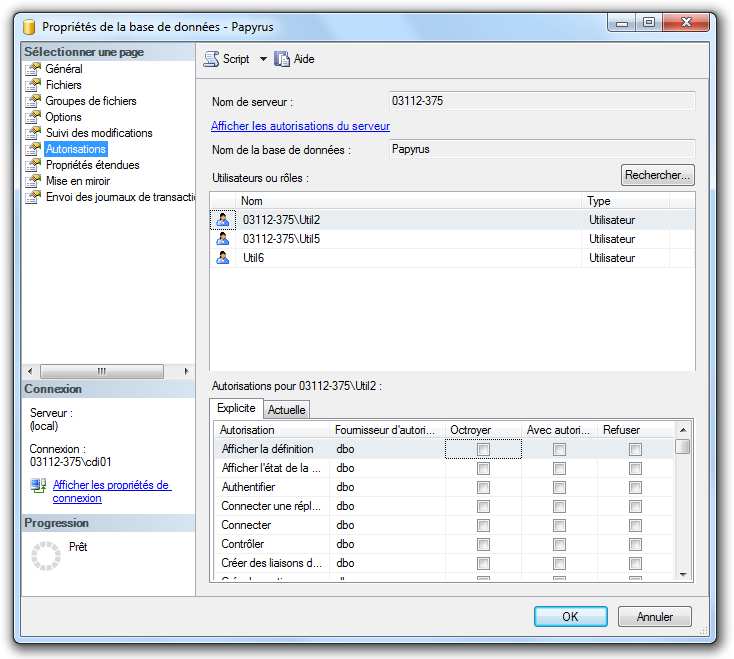Image resolution: width=734 pixels, height=659 pixels.
Task: Open the Script dropdown arrow
Action: pyautogui.click(x=263, y=59)
